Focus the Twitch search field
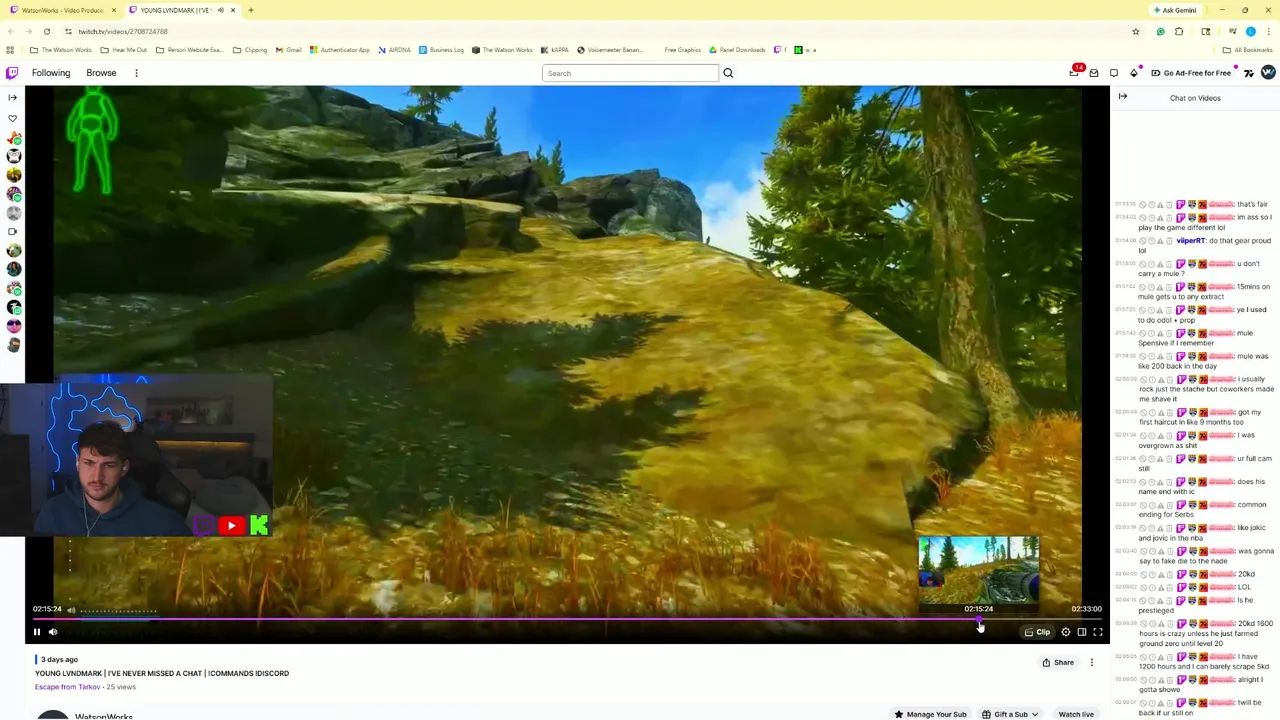Image resolution: width=1280 pixels, height=720 pixels. click(x=630, y=73)
